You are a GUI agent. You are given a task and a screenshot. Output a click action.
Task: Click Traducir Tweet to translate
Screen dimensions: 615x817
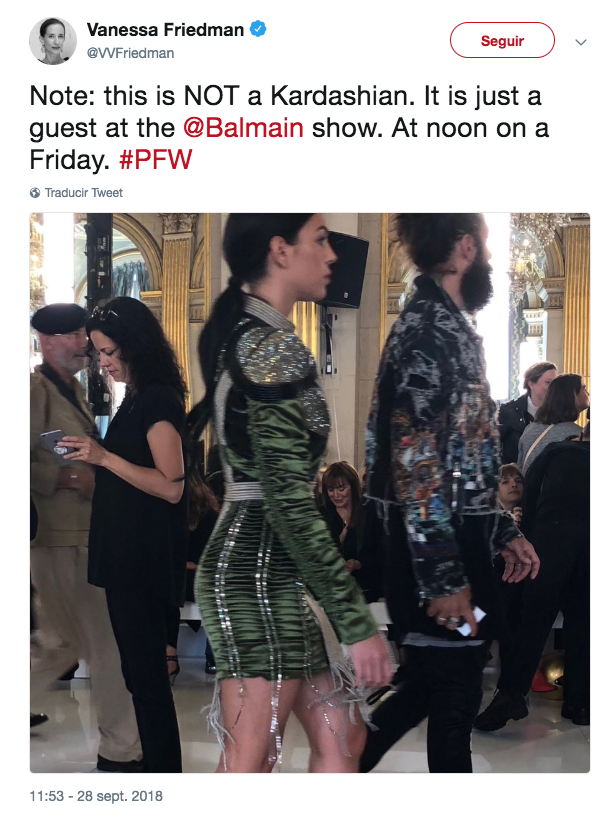coord(83,193)
